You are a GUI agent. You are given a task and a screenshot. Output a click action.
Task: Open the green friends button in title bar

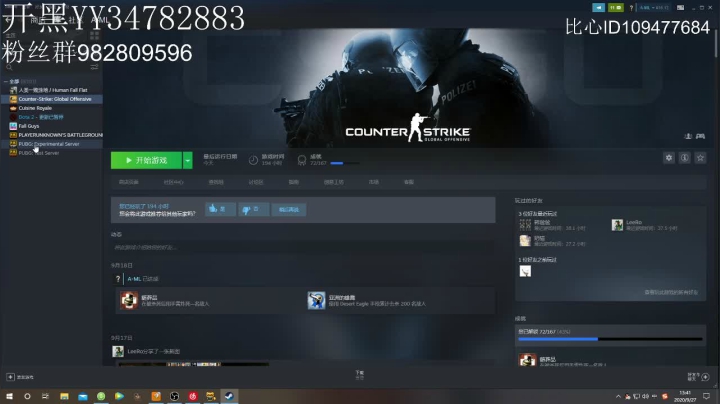click(616, 7)
